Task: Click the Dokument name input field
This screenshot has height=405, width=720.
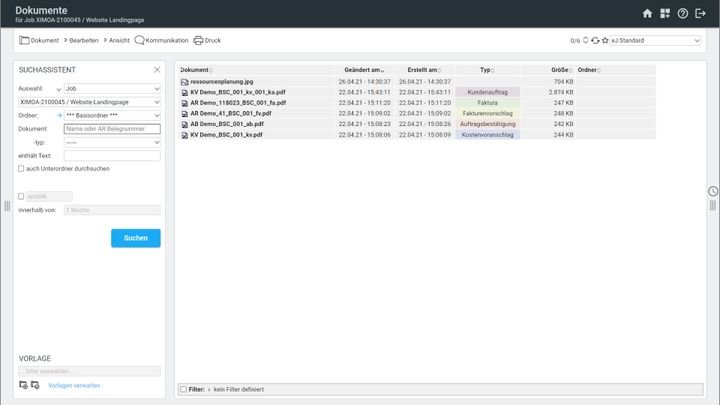Action: click(112, 129)
